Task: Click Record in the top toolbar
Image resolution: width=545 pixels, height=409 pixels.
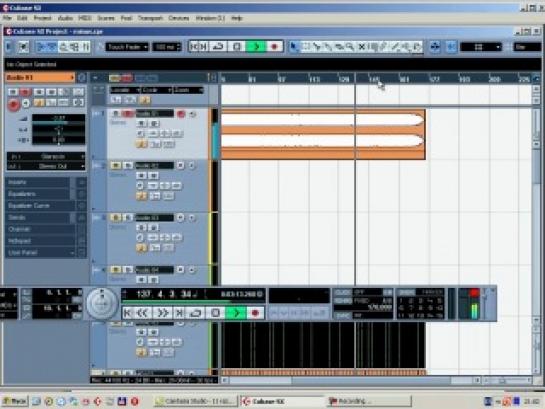Action: point(275,47)
